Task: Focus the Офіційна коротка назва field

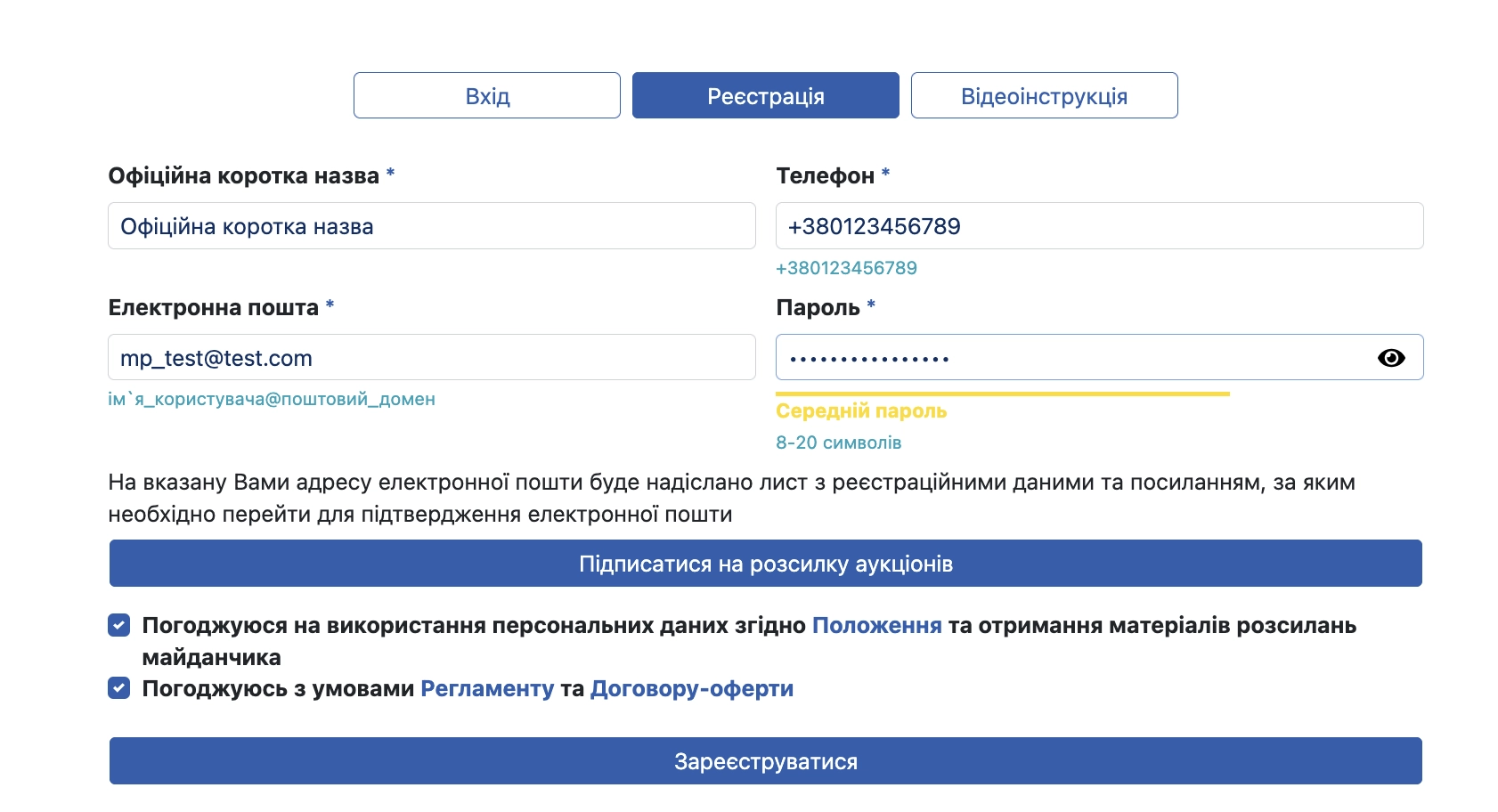Action: click(x=432, y=226)
